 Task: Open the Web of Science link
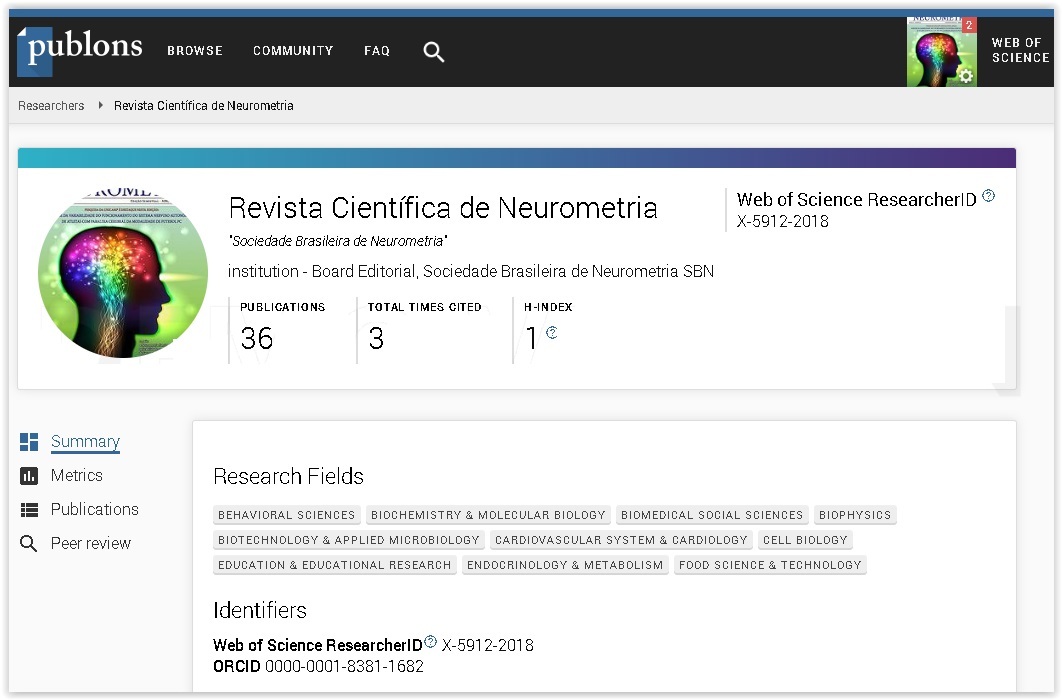coord(1020,51)
